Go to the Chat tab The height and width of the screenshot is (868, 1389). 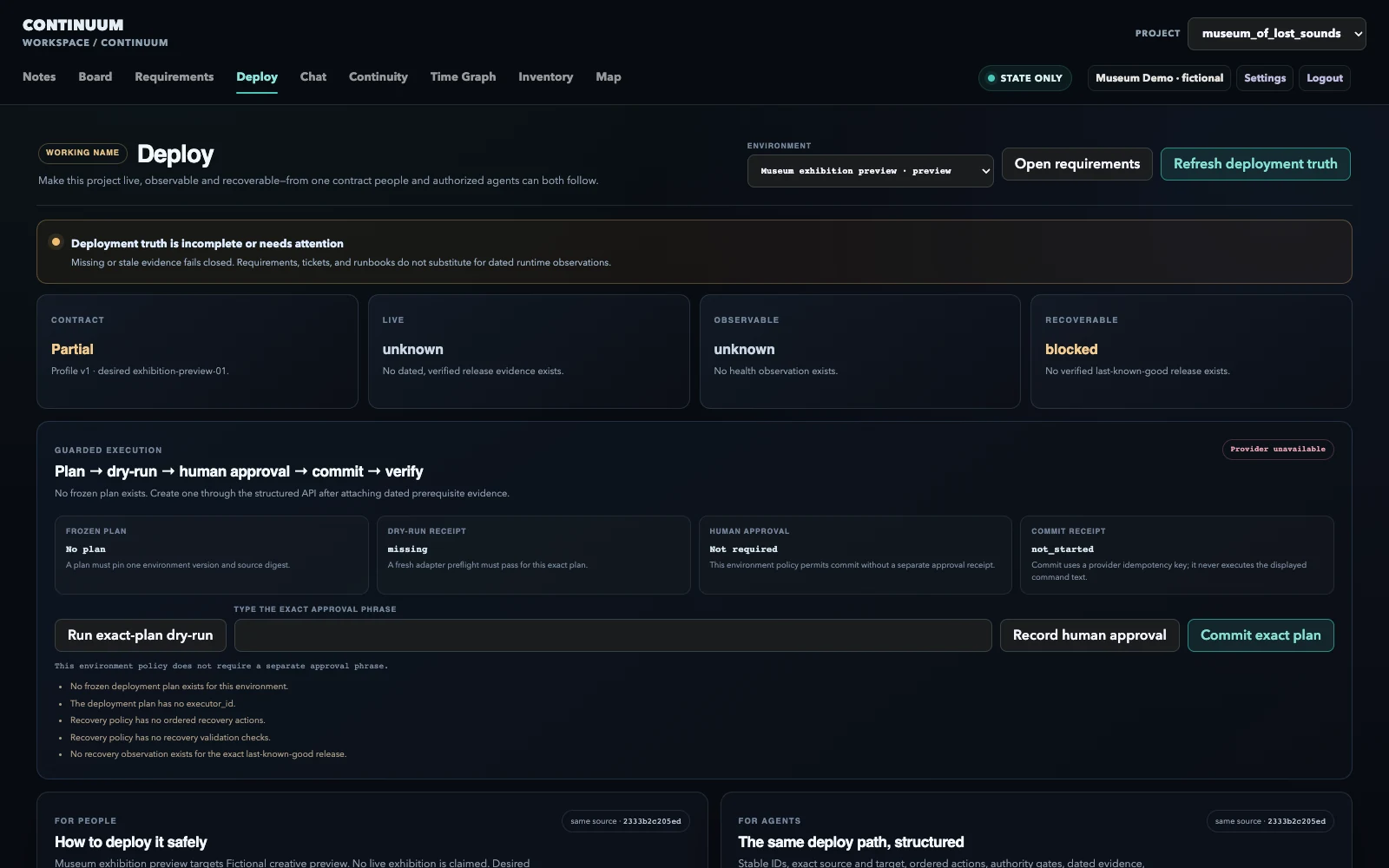click(x=313, y=76)
